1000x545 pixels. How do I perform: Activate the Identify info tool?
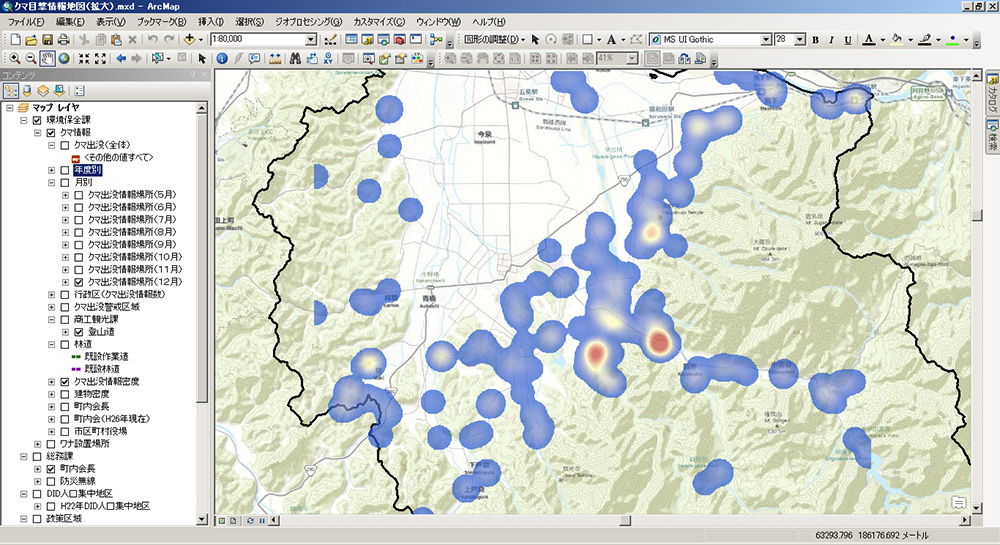tap(221, 58)
